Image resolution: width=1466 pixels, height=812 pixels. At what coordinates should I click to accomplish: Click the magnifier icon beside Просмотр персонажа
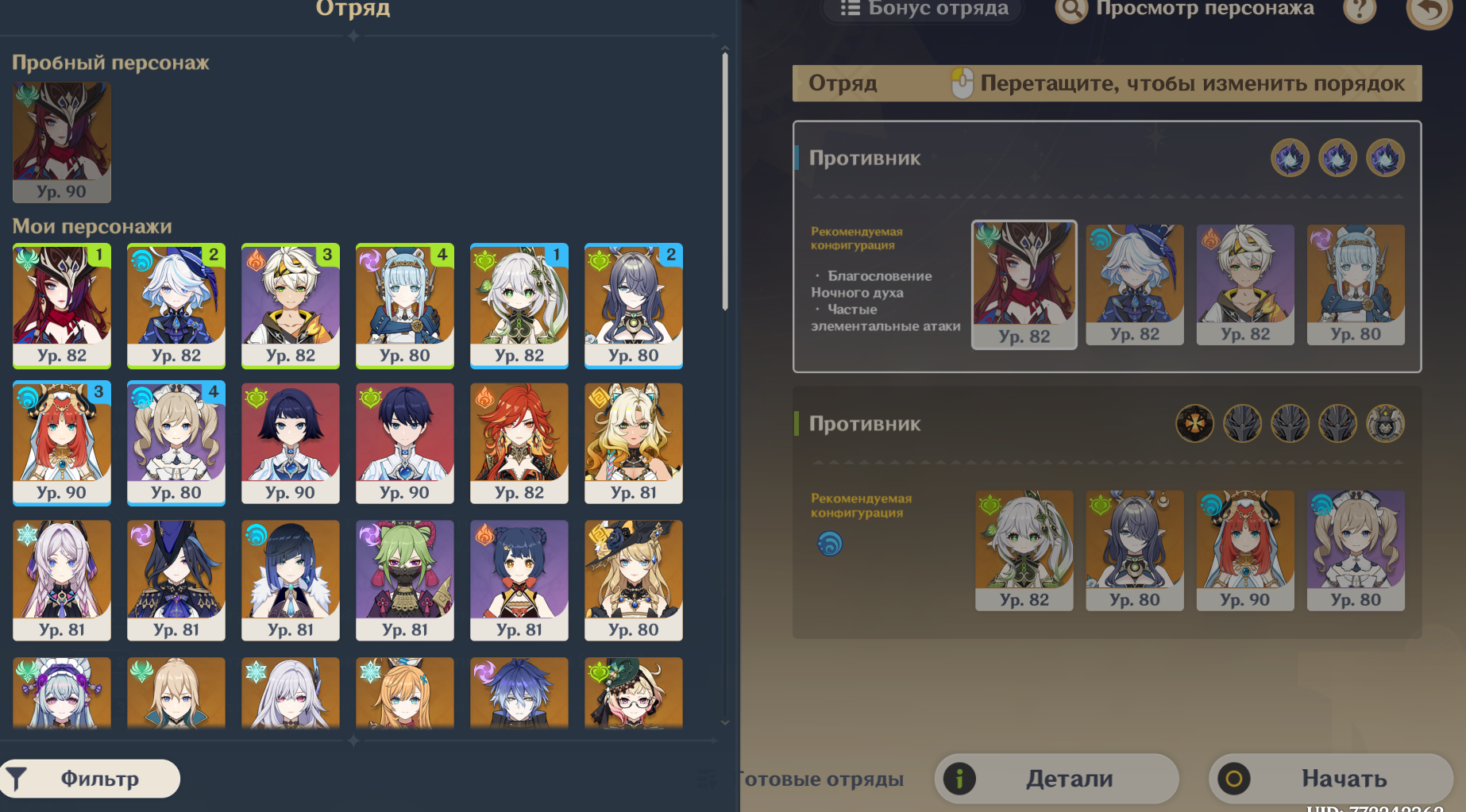pos(1071,10)
